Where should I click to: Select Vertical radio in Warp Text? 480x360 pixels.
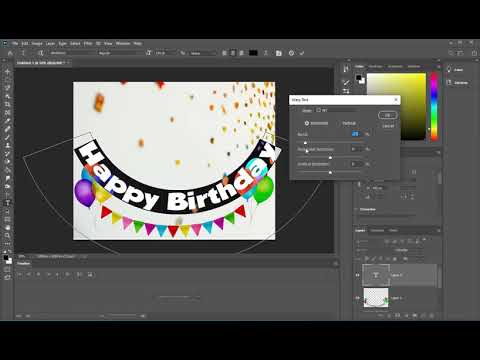coord(338,123)
